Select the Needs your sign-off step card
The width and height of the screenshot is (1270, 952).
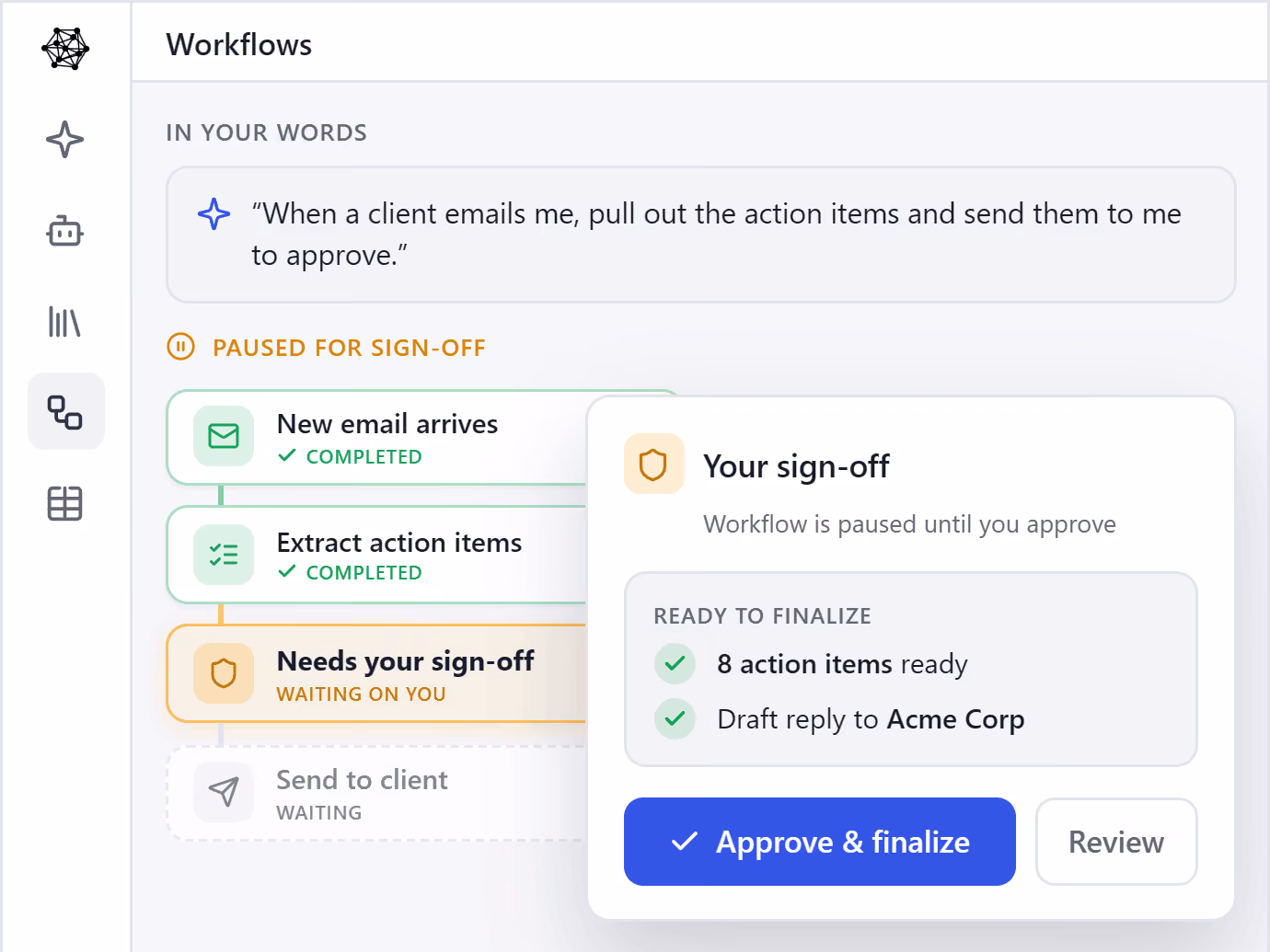click(x=377, y=673)
